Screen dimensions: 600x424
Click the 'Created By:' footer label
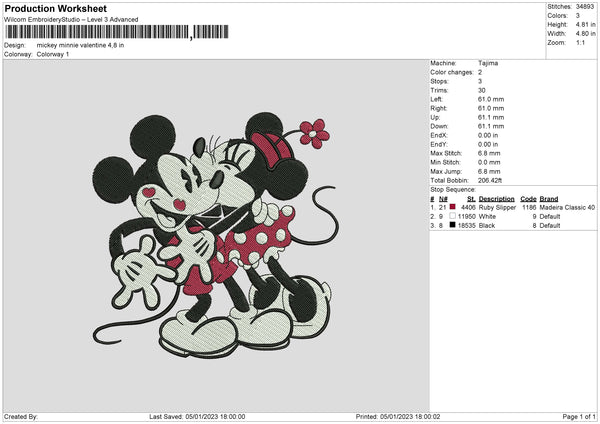coord(21,416)
